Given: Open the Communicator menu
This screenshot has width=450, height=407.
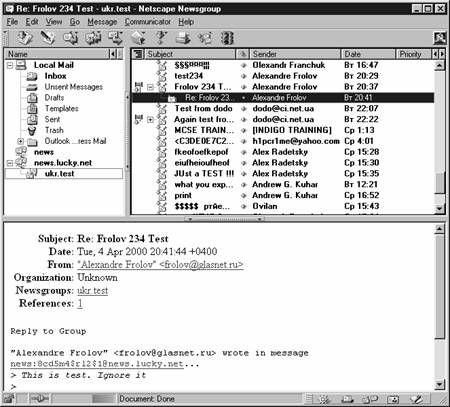Looking at the screenshot, I should 148,22.
